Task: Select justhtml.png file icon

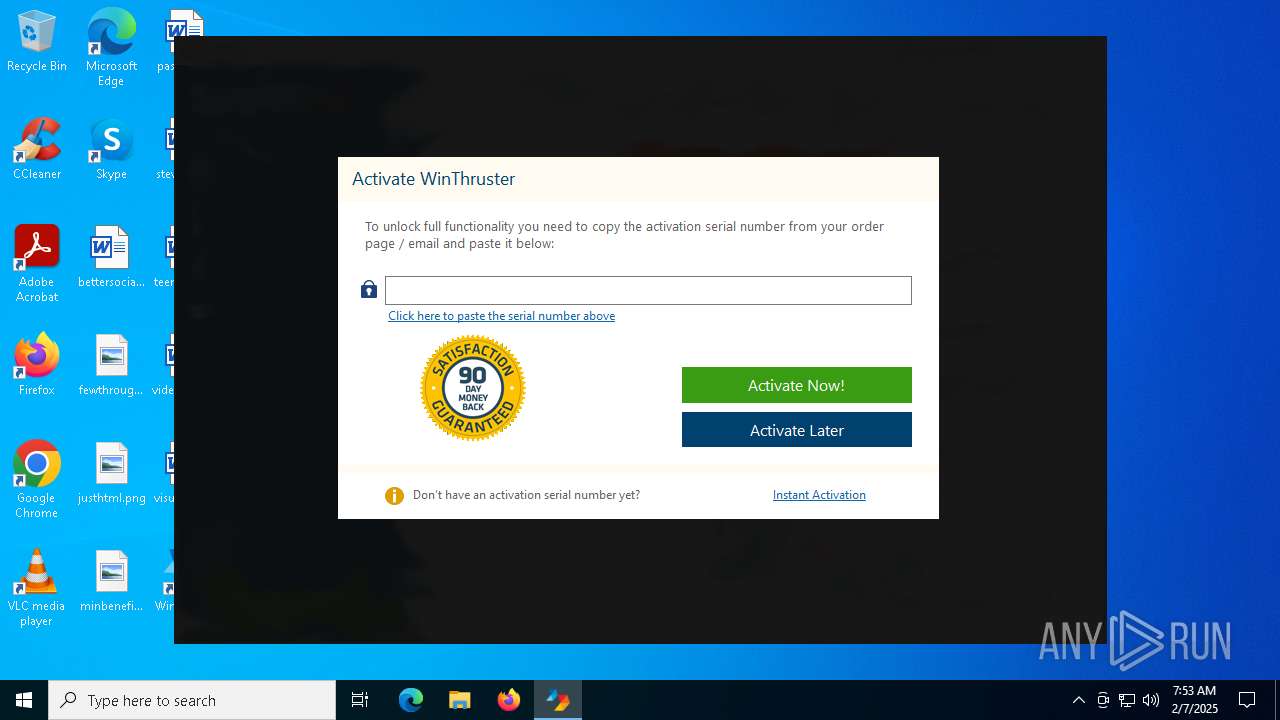Action: (x=111, y=474)
